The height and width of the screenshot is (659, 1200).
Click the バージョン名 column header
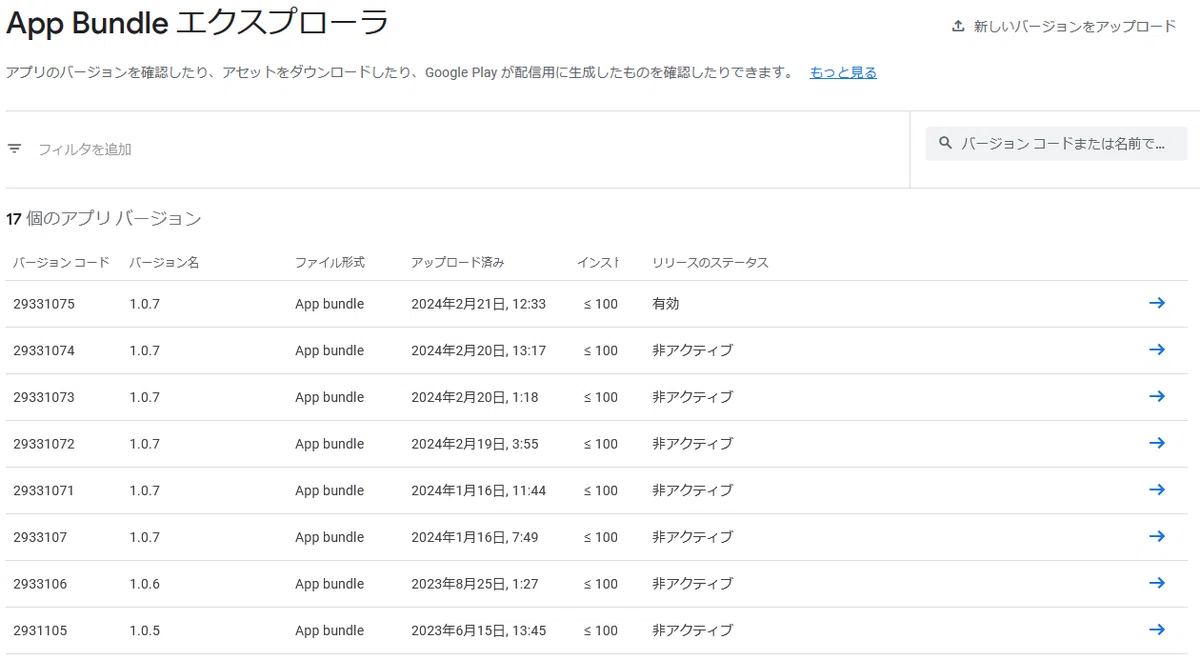[x=164, y=262]
